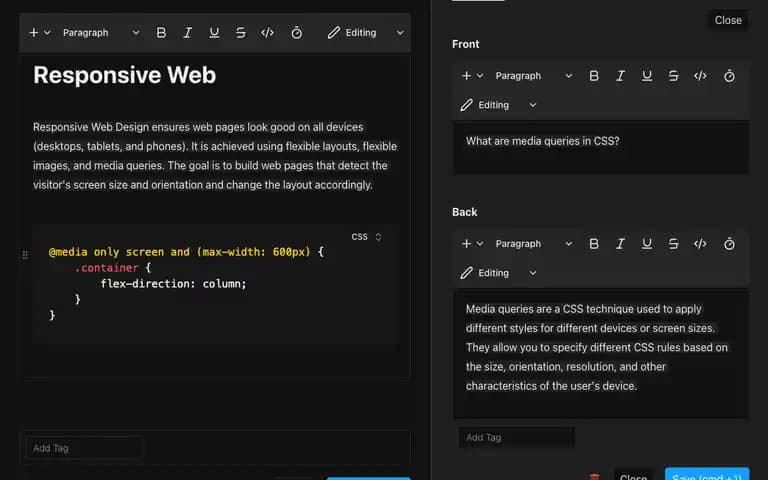Toggle italic in the Back editor toolbar
The image size is (768, 480).
coord(621,244)
